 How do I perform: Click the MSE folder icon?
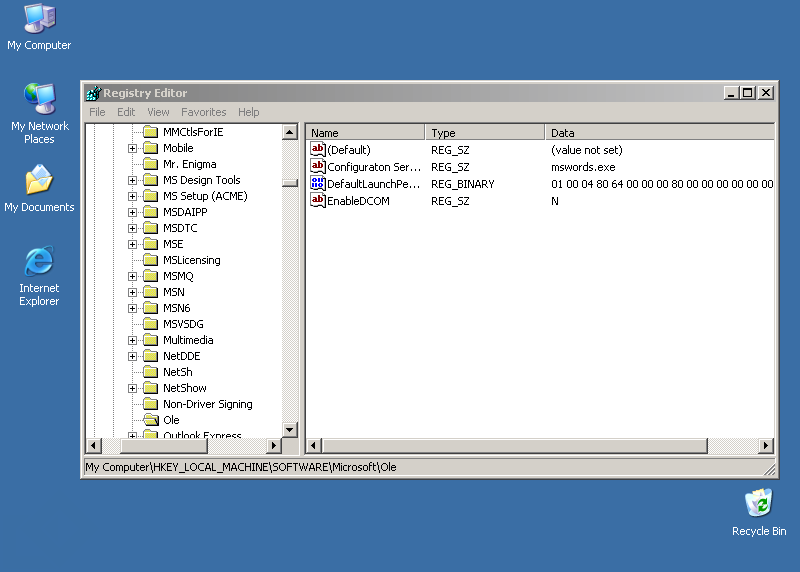click(151, 244)
